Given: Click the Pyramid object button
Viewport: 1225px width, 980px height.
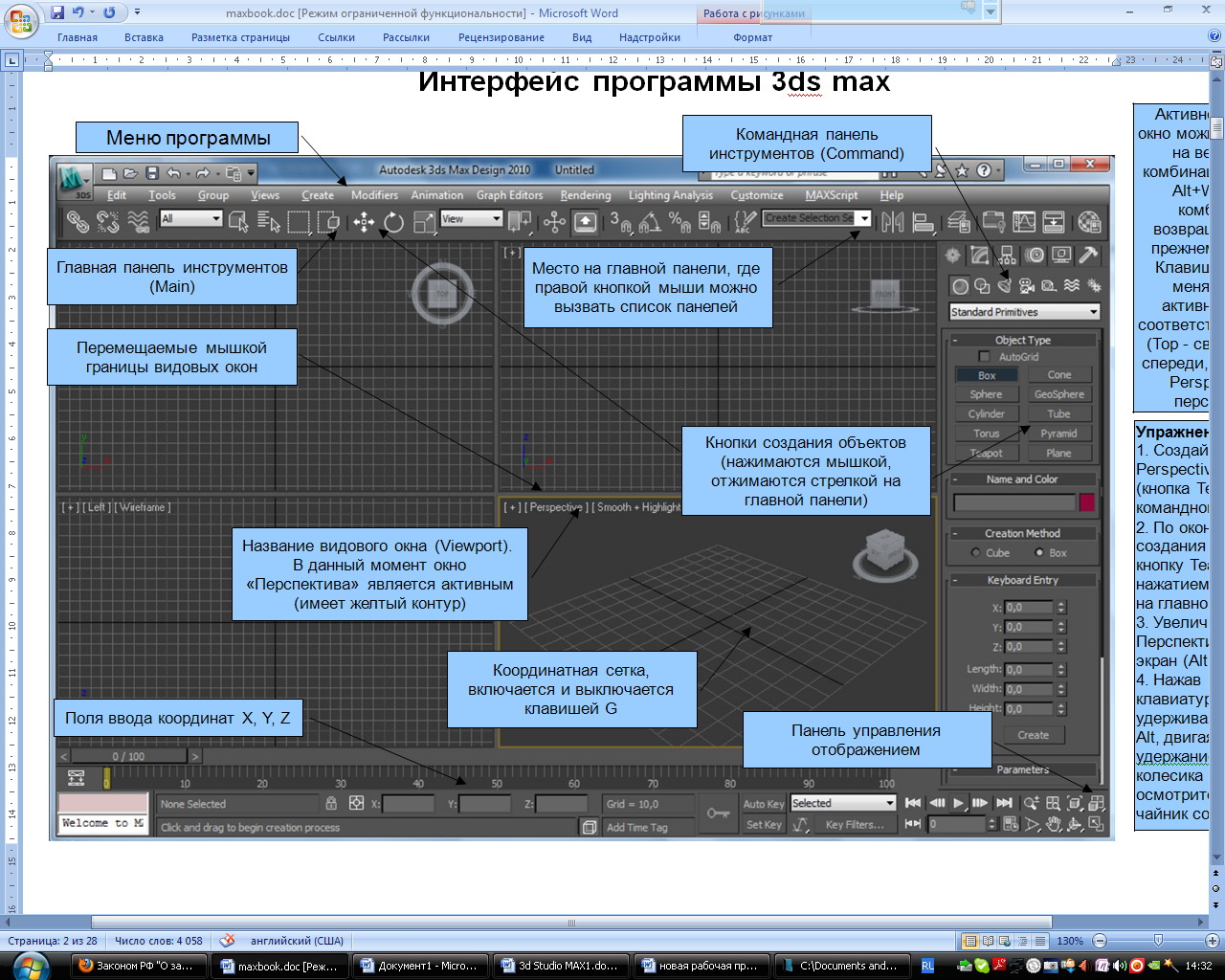Looking at the screenshot, I should point(1058,434).
